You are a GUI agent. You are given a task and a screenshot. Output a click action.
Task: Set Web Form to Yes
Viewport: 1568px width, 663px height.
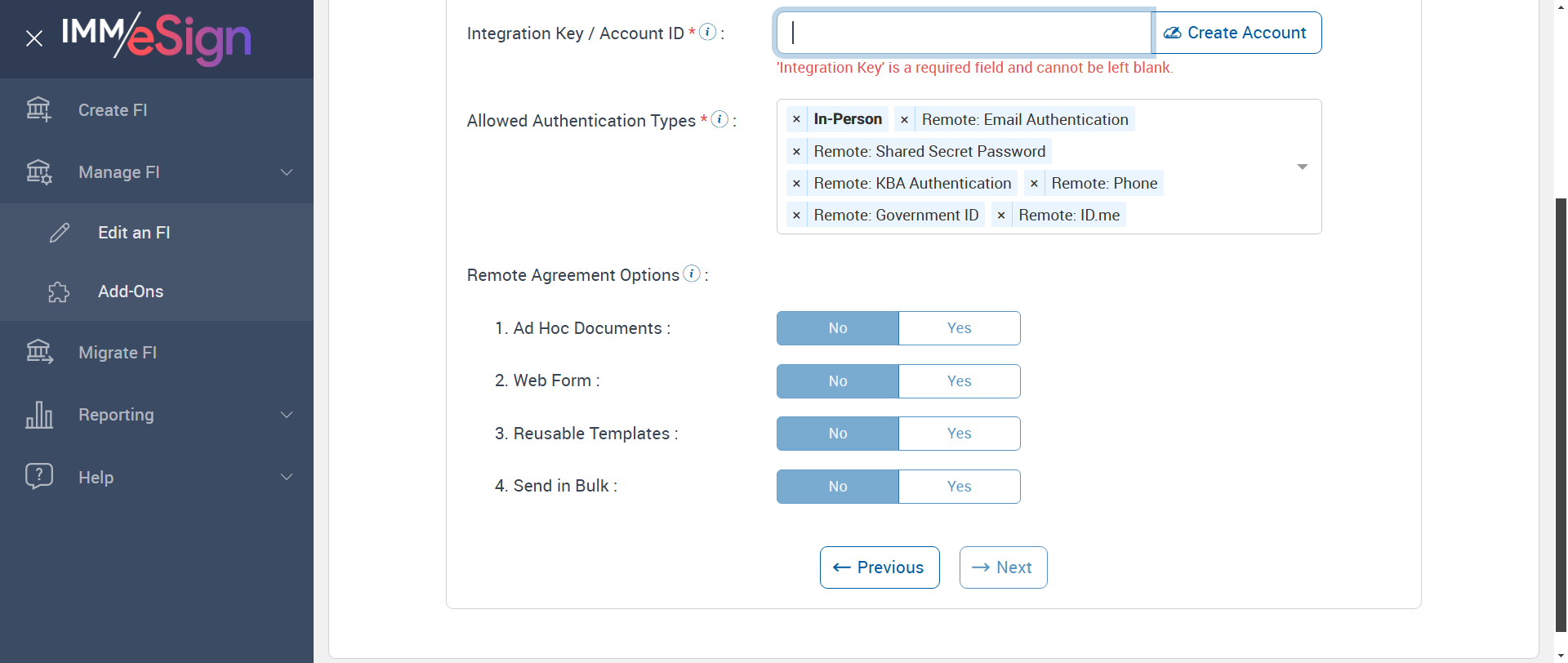[x=959, y=381]
